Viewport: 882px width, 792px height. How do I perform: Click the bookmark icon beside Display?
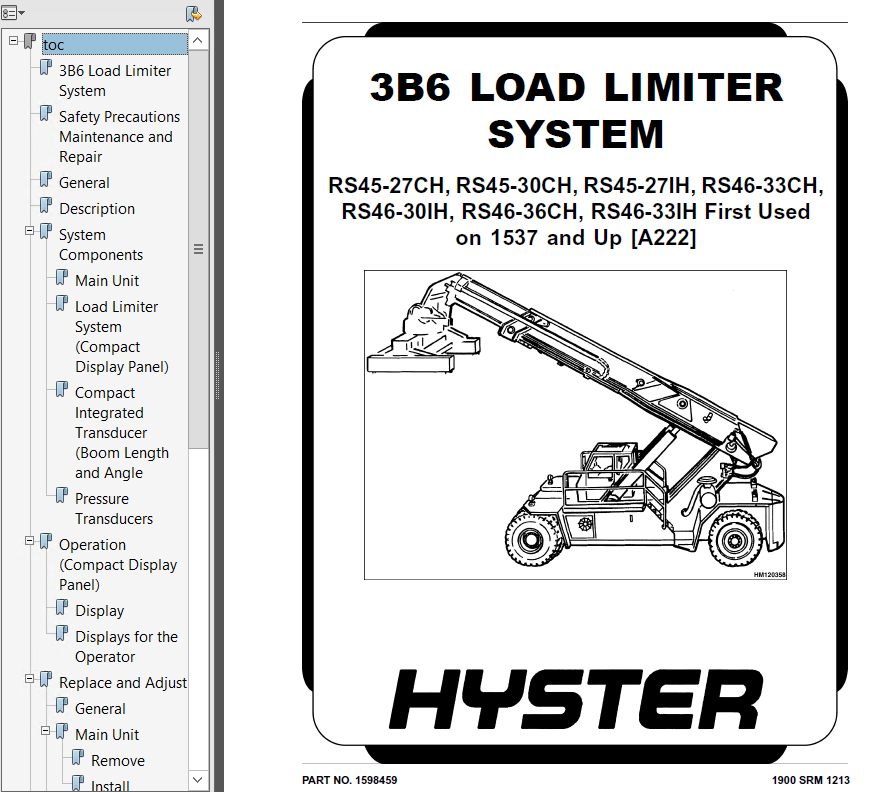click(62, 609)
